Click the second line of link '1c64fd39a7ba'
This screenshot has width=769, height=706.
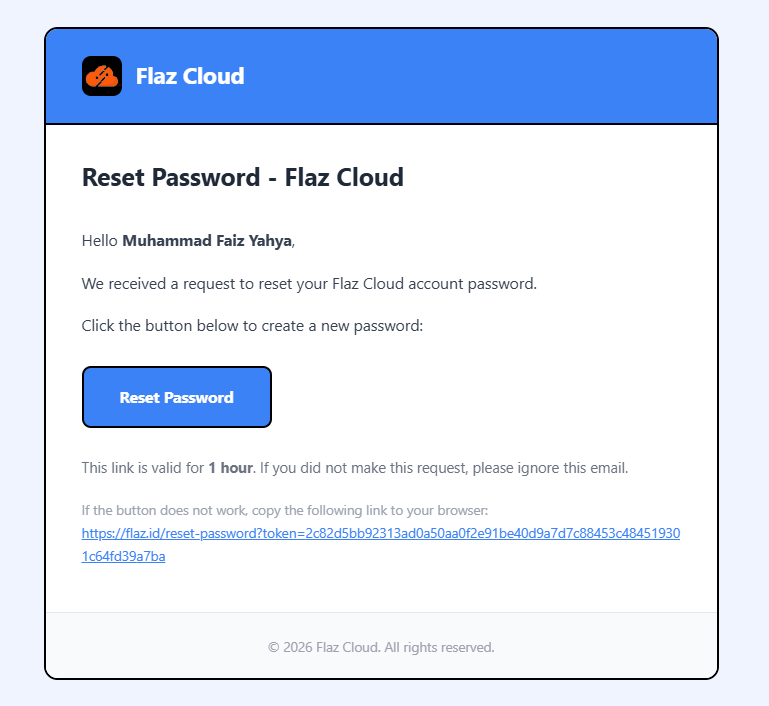point(124,556)
